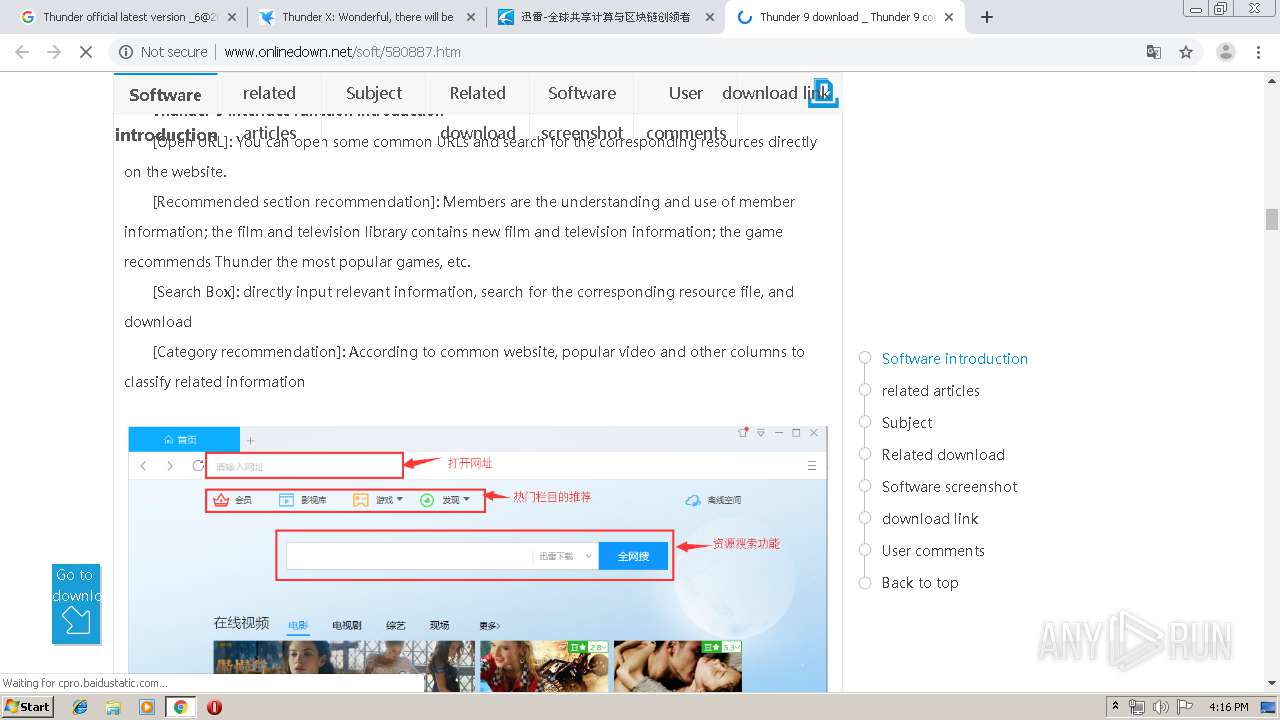
Task: Jump to Subject in the sidebar
Action: 907,423
